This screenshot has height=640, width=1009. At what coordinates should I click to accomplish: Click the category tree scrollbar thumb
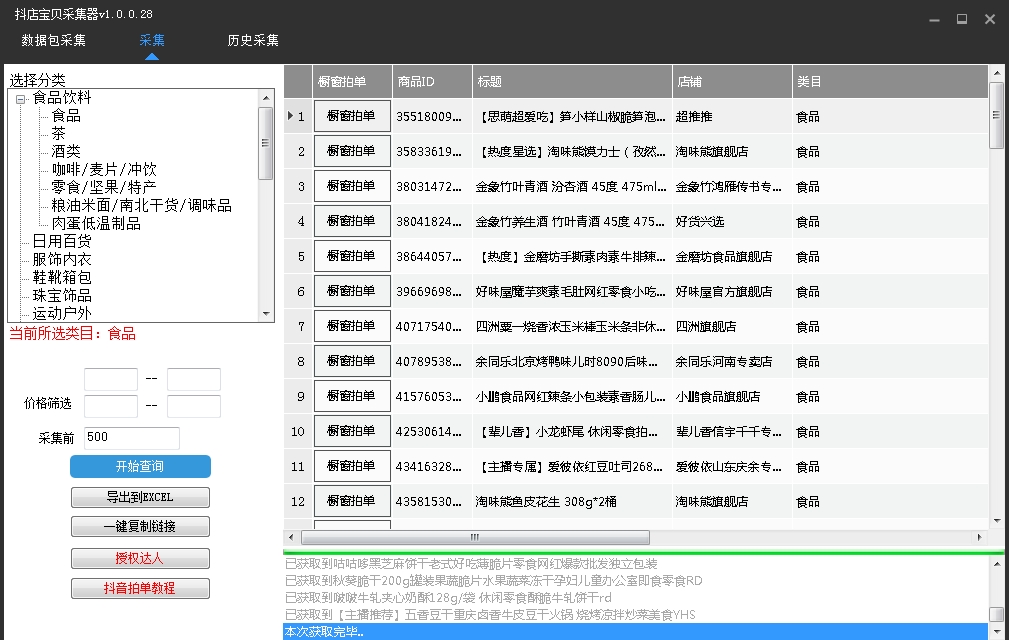tap(266, 143)
